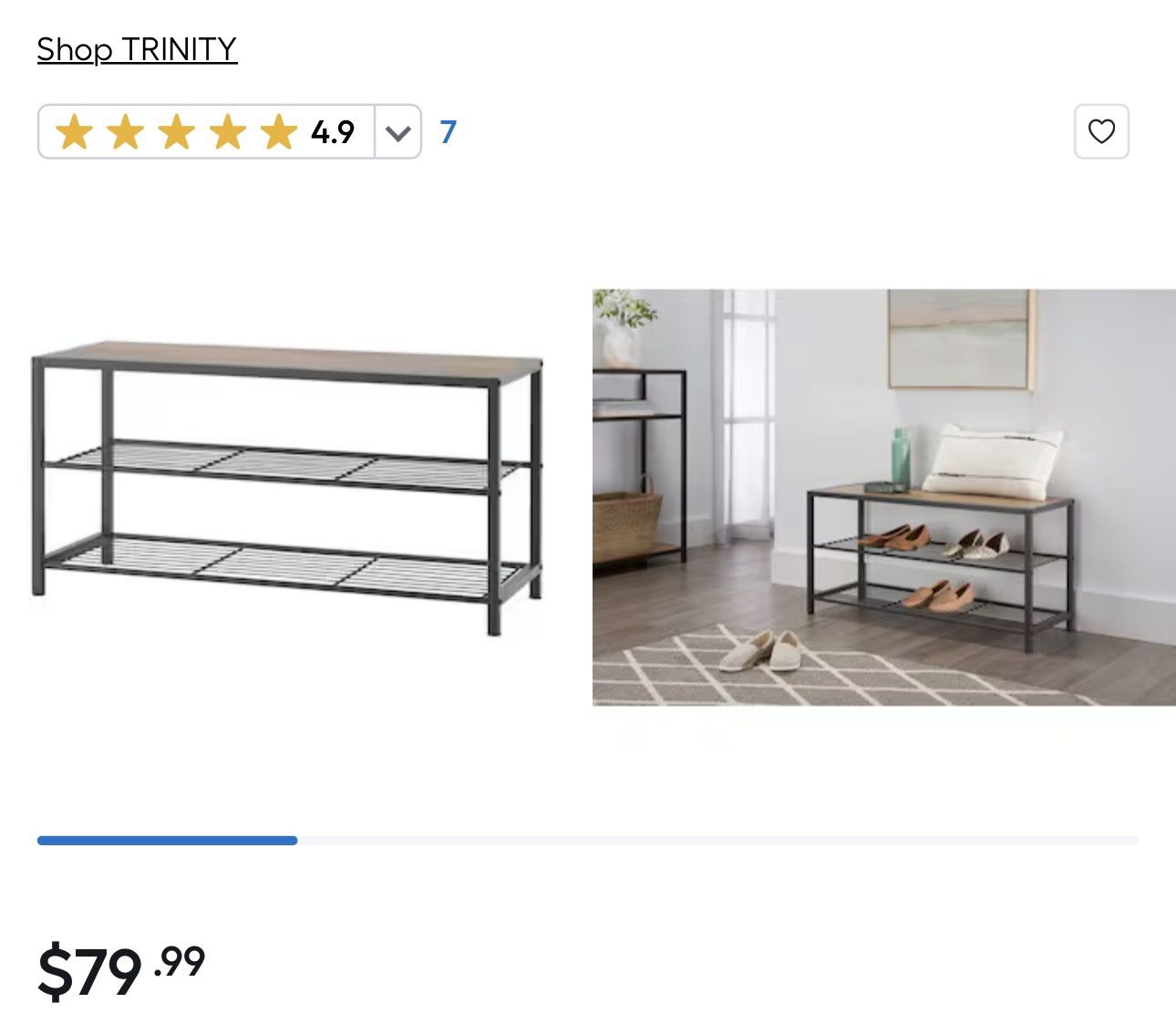Screen dimensions: 1176x1034
Task: Open the 7 reviews count link
Action: tap(448, 132)
